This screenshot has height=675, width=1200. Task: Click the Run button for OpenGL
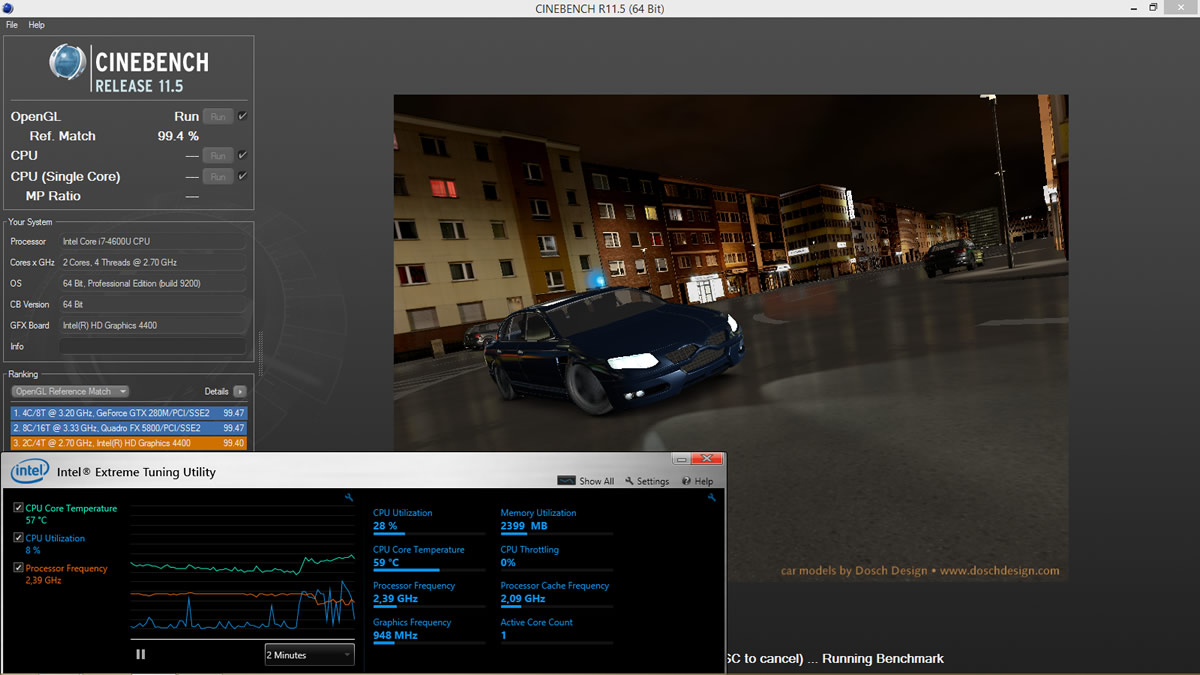217,116
